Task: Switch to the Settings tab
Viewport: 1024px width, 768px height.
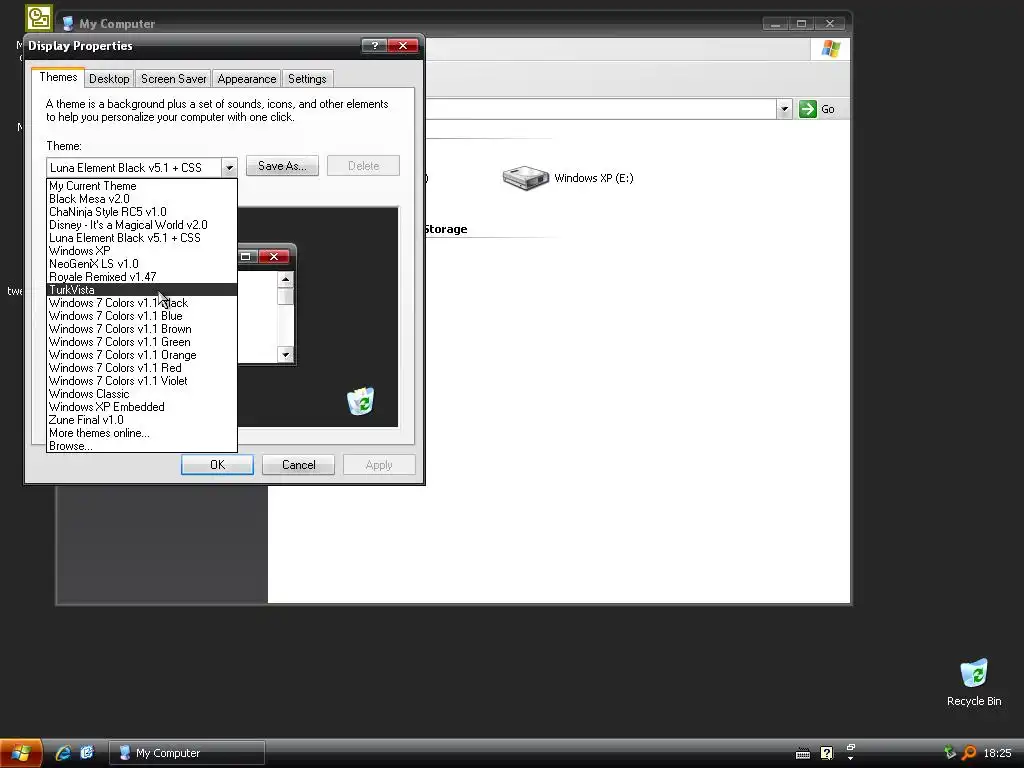Action: (x=307, y=79)
